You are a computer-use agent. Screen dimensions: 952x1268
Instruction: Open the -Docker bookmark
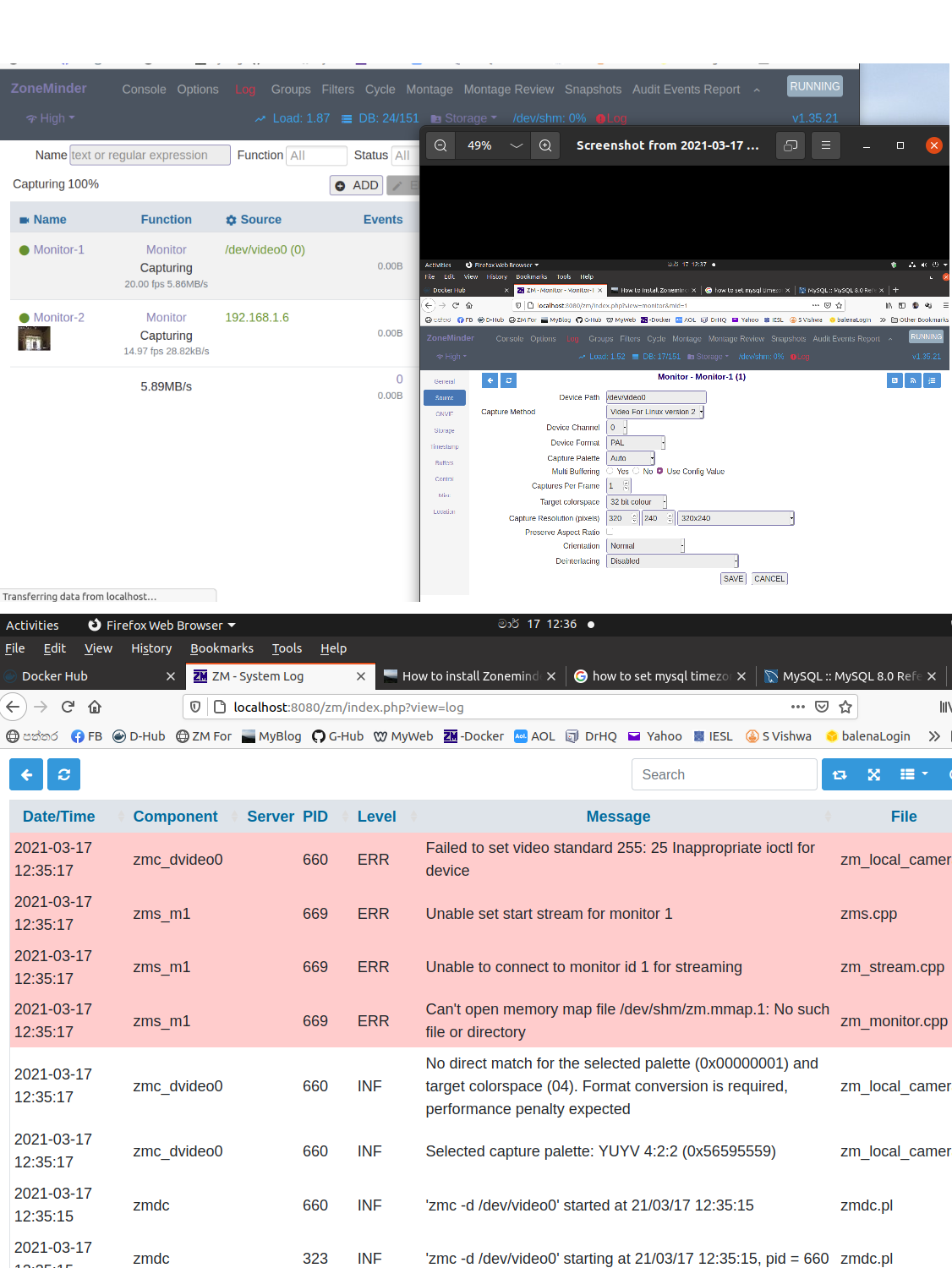pos(473,736)
